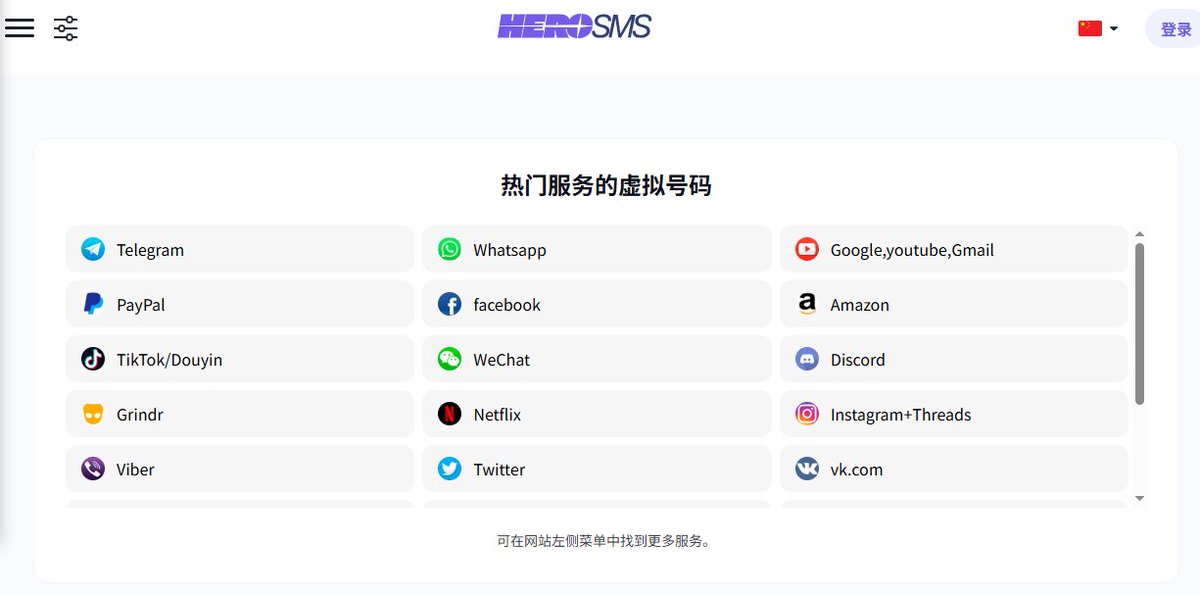Open the filter sliders settings icon
This screenshot has width=1200, height=595.
[x=66, y=28]
